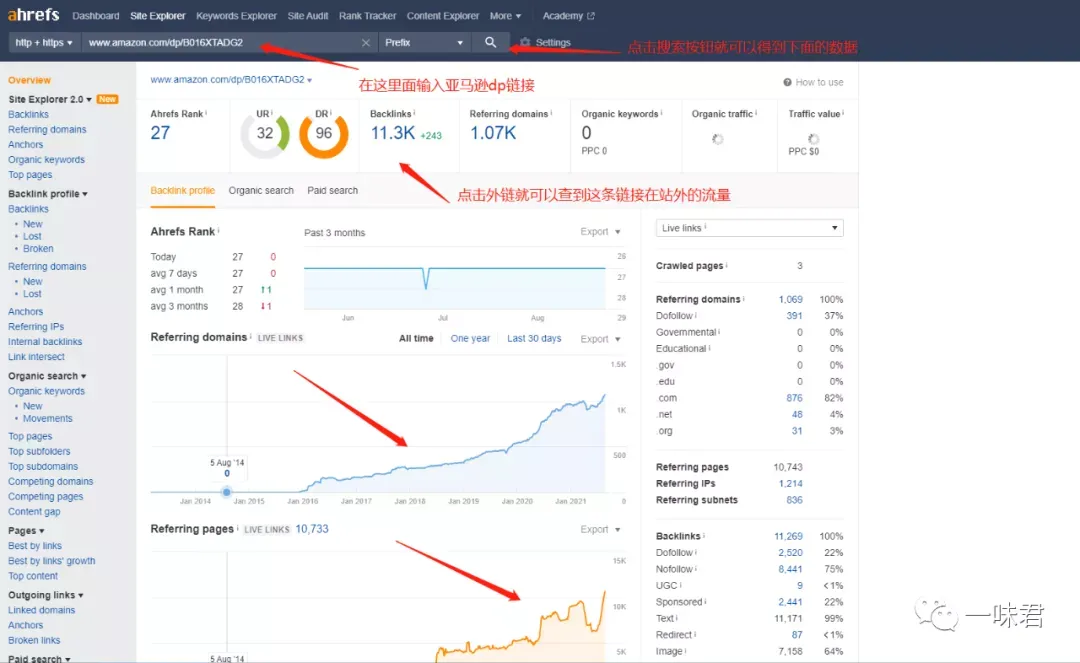The height and width of the screenshot is (663, 1080).
Task: Open Academy external link icon
Action: [590, 16]
